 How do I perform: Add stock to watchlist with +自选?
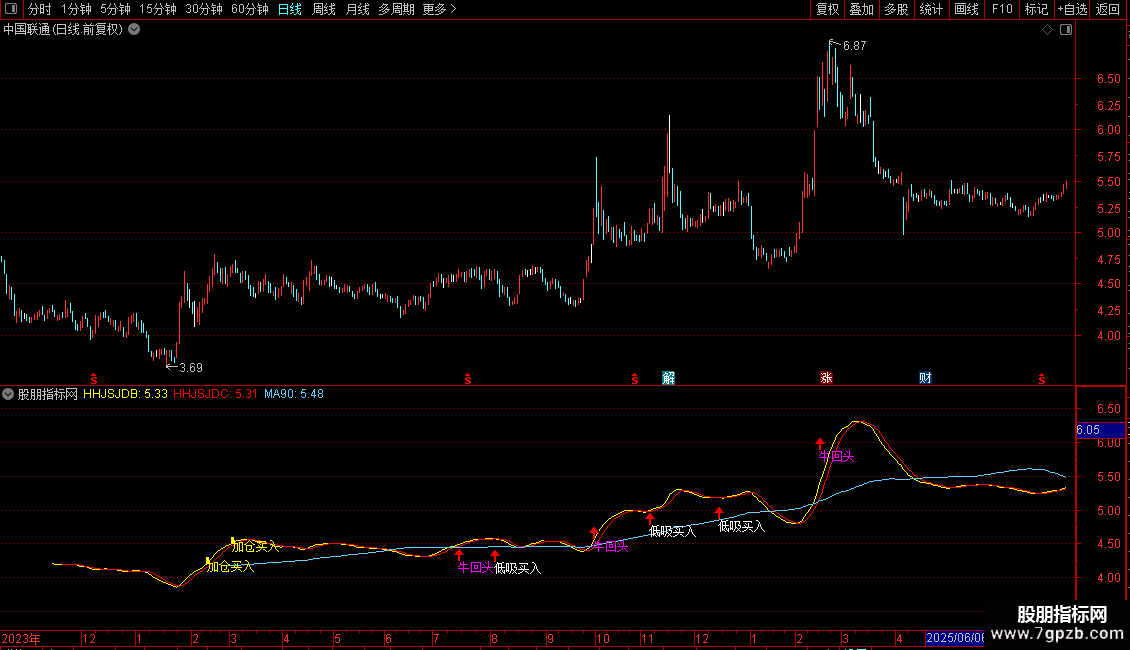pyautogui.click(x=1072, y=9)
